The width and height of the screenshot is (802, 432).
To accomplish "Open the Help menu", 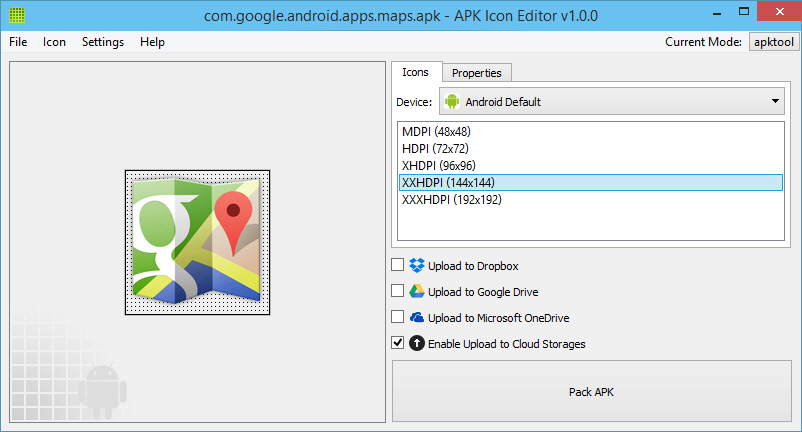I will [152, 42].
